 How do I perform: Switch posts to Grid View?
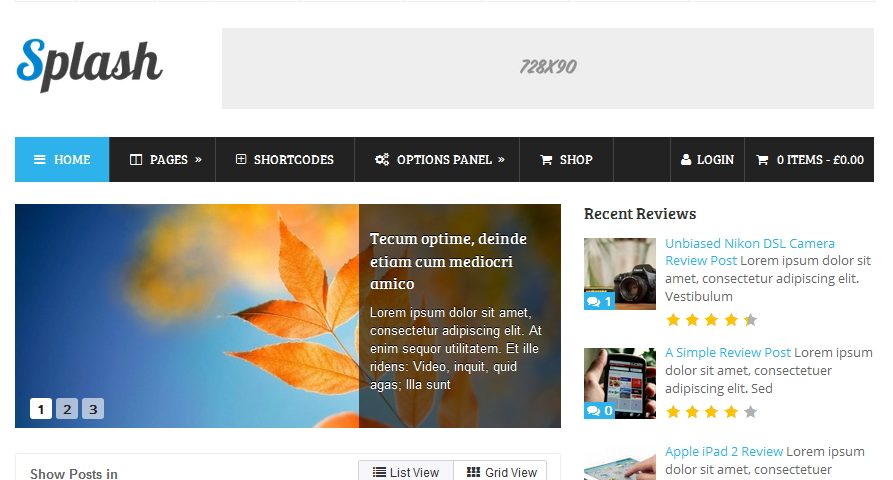(501, 472)
